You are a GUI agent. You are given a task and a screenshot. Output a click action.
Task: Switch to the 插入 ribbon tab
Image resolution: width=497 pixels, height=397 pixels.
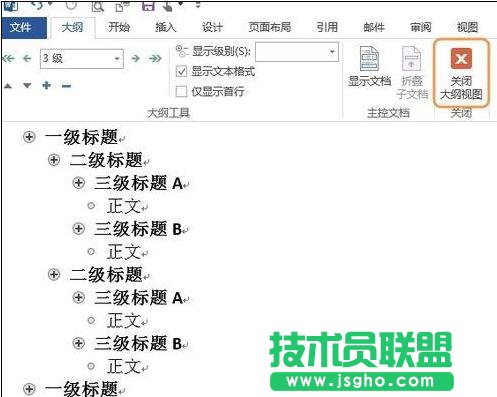166,27
